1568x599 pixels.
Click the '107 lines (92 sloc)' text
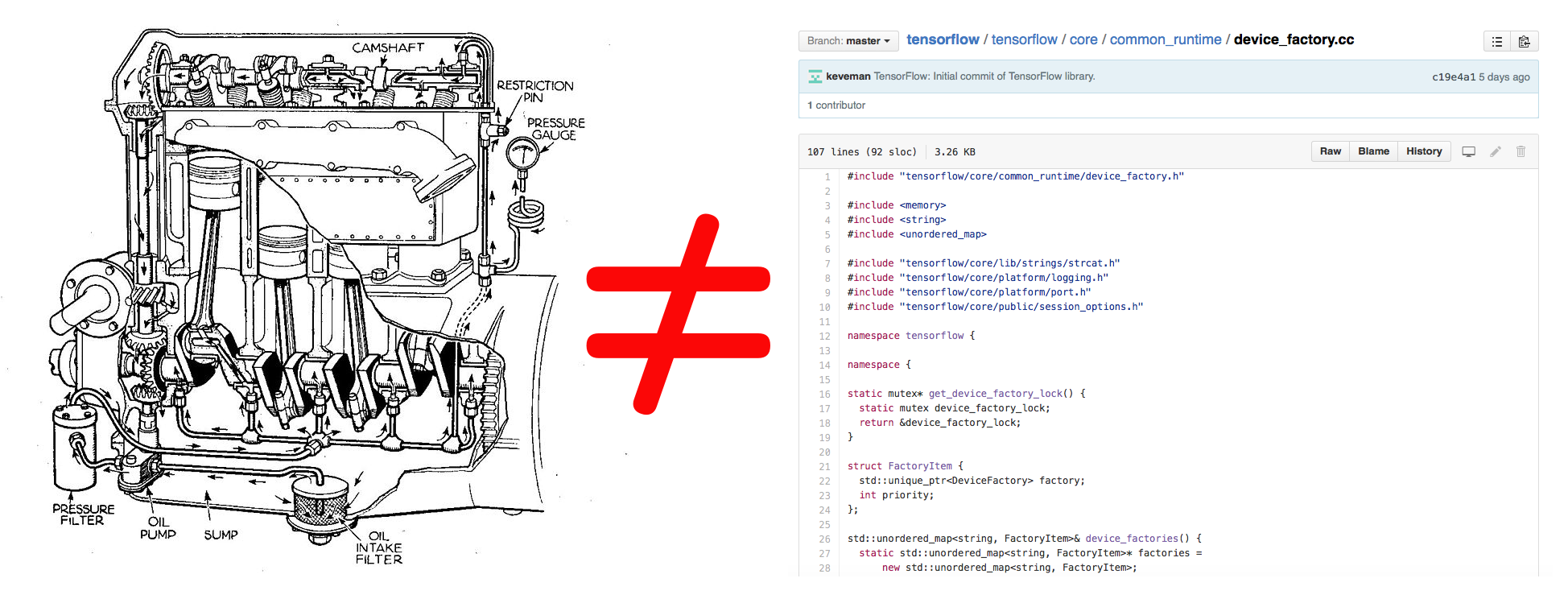862,151
